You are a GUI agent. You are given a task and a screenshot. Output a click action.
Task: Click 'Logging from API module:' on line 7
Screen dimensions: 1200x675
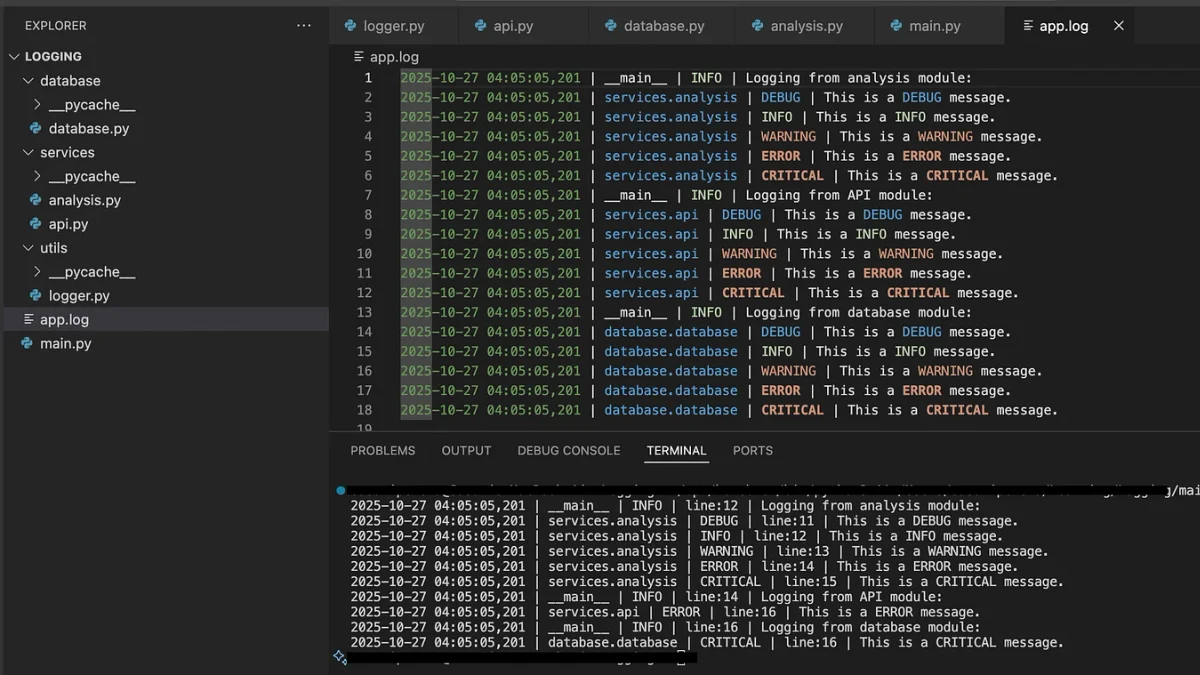[x=839, y=195]
